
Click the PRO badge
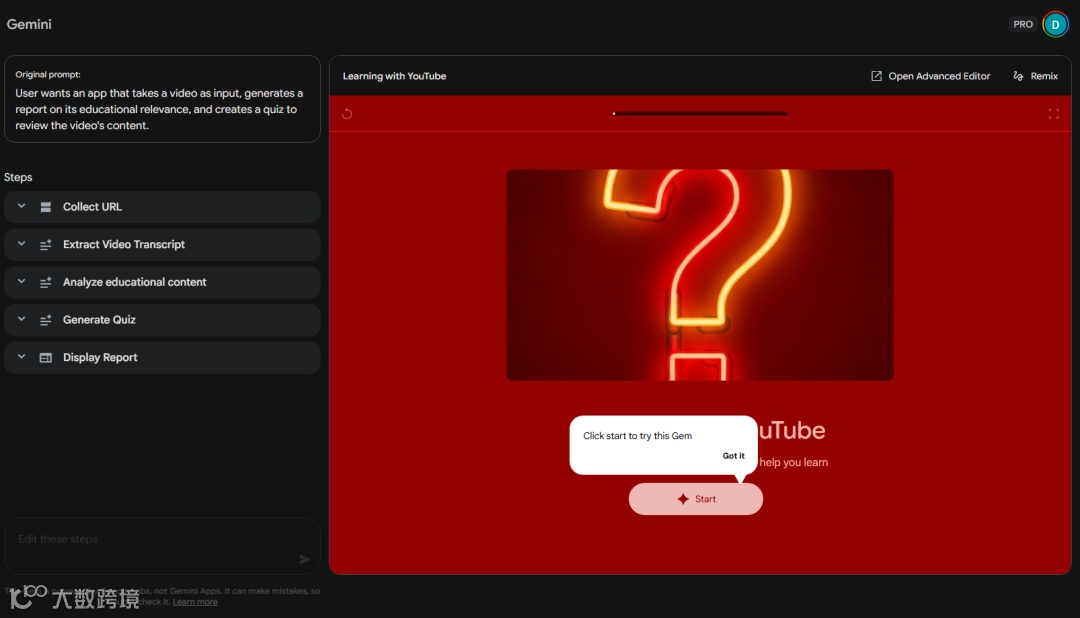pyautogui.click(x=1023, y=24)
